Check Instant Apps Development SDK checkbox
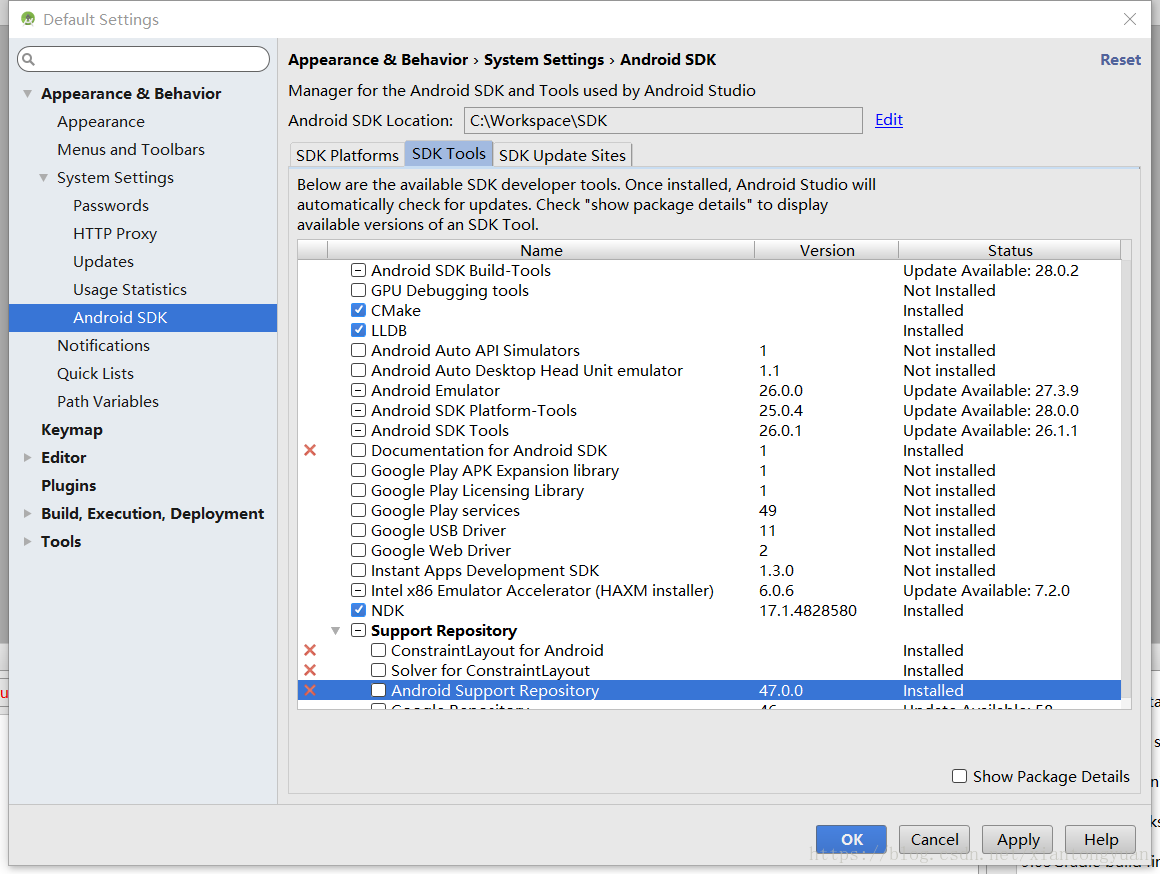1160x874 pixels. click(358, 570)
